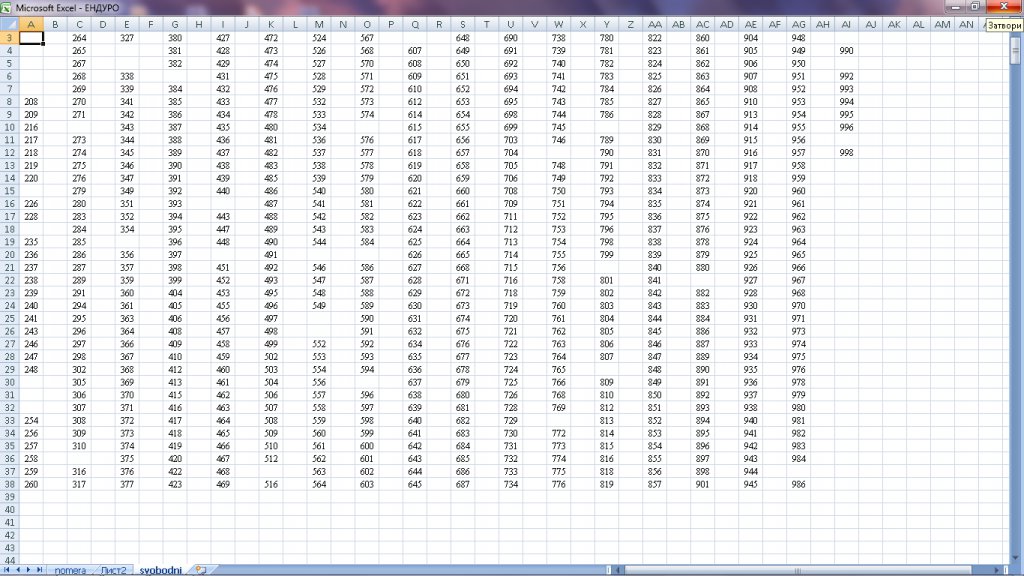Show the next sheet tab arrow

click(x=28, y=570)
